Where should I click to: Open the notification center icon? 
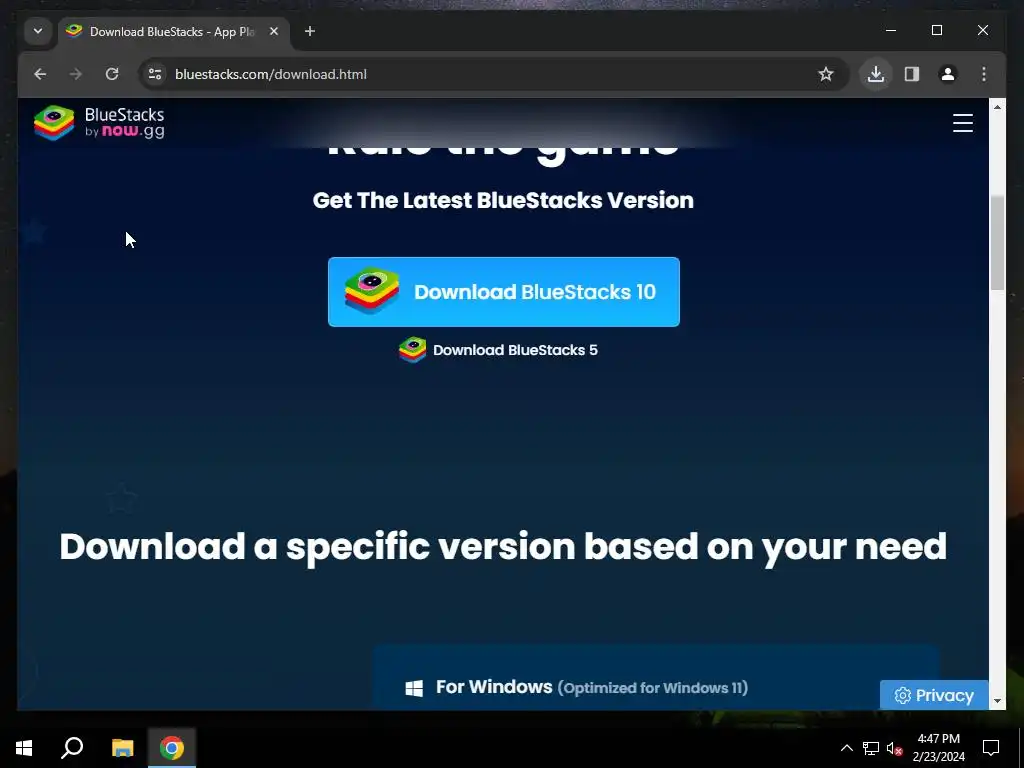coord(991,748)
